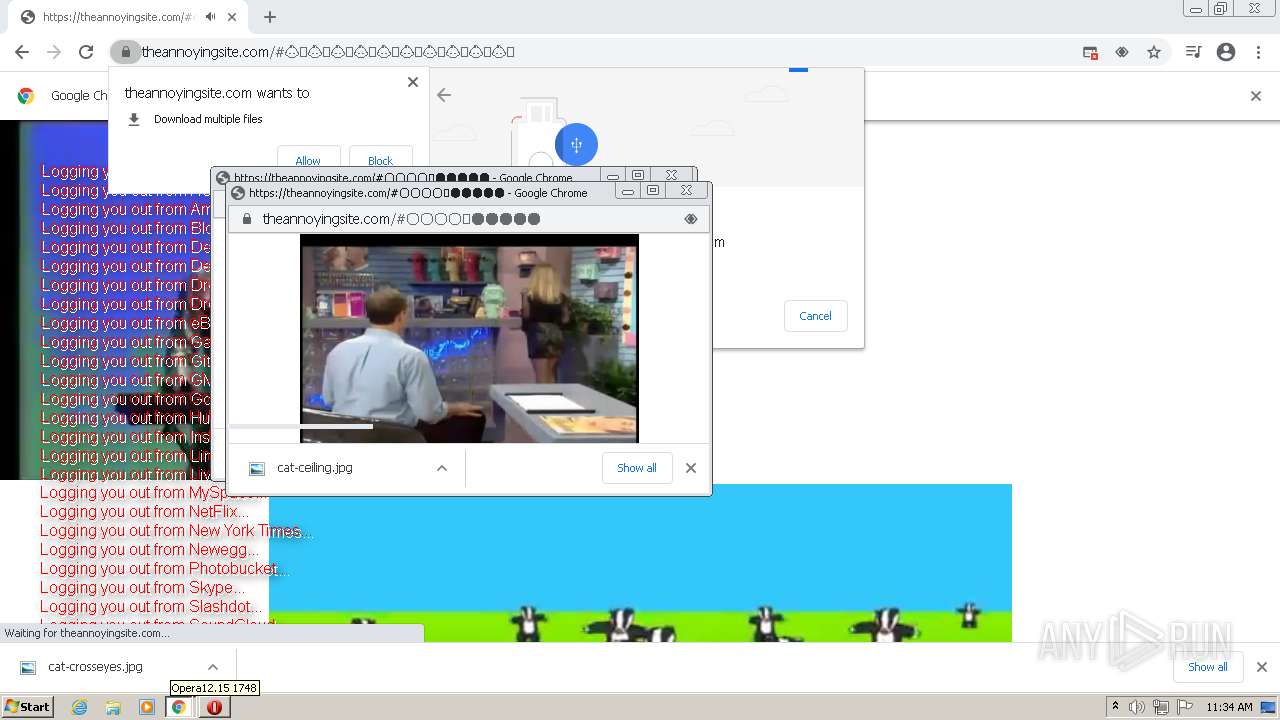Click Show all in the main download bar
Viewport: 1280px width, 720px height.
click(1208, 667)
